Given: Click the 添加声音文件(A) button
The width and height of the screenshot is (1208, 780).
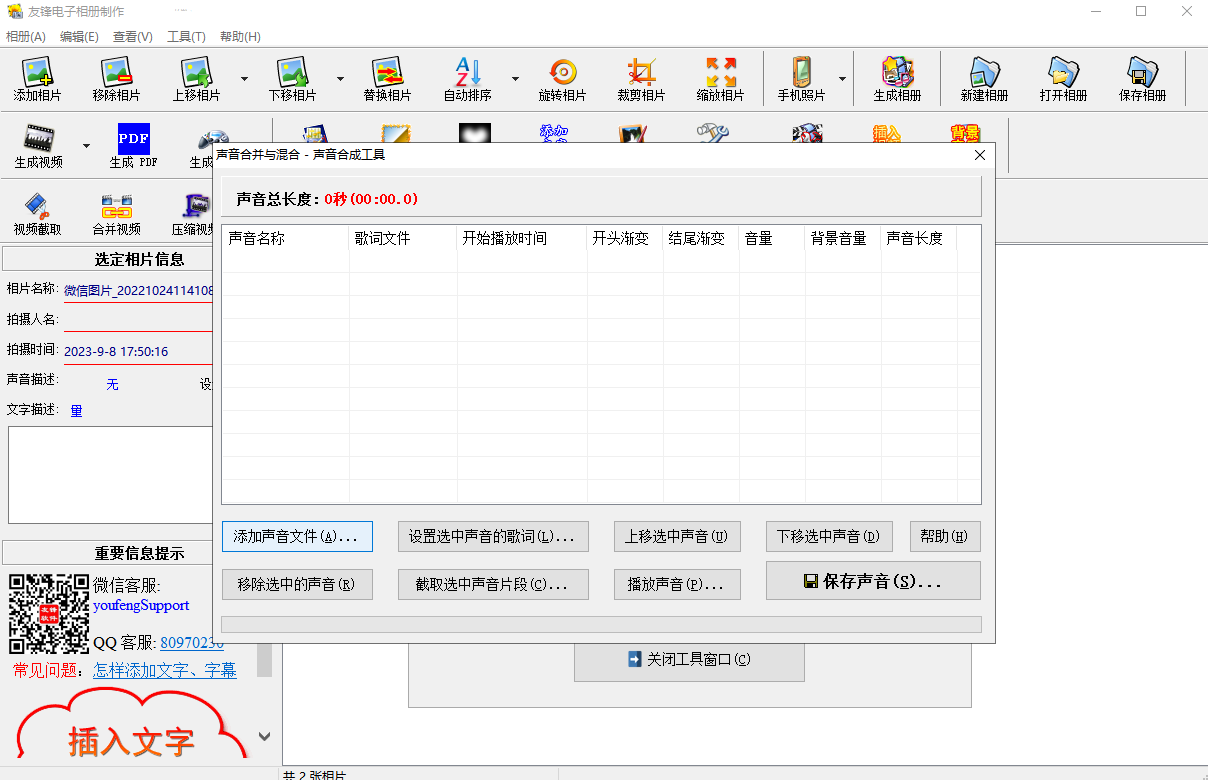Looking at the screenshot, I should click(296, 536).
